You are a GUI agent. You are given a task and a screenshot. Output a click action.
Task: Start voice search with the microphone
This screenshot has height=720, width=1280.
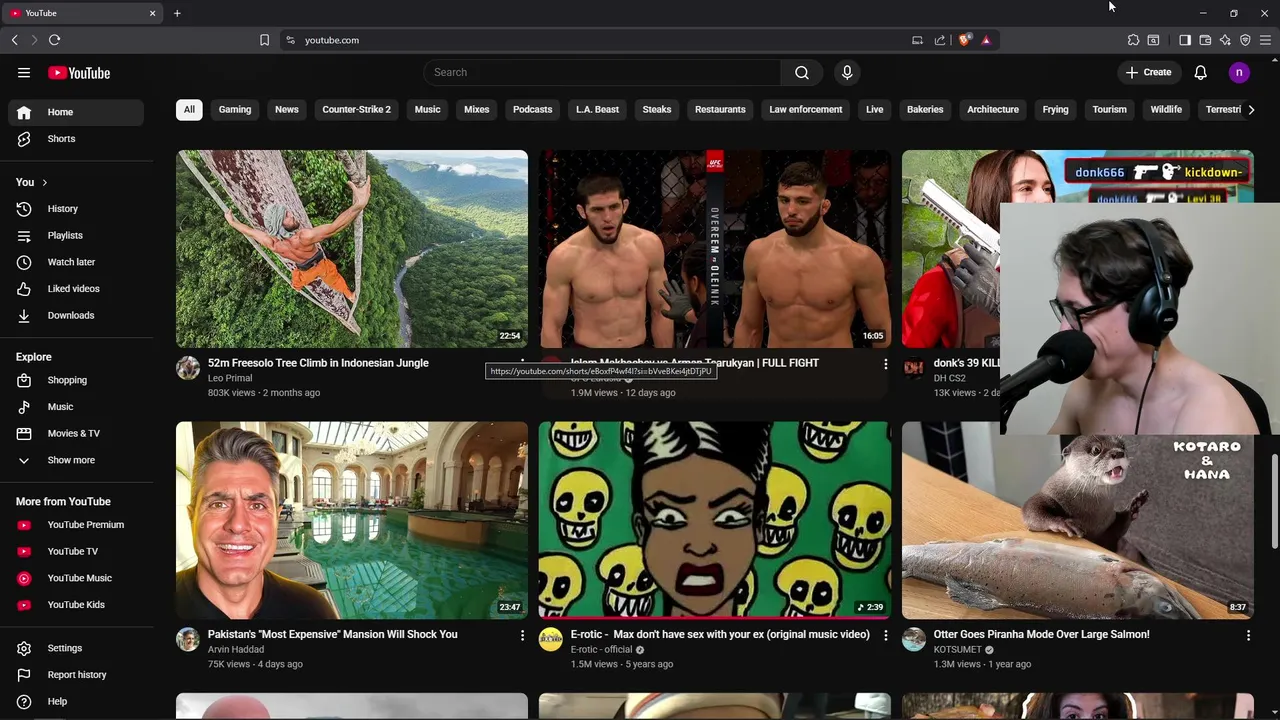pos(847,72)
